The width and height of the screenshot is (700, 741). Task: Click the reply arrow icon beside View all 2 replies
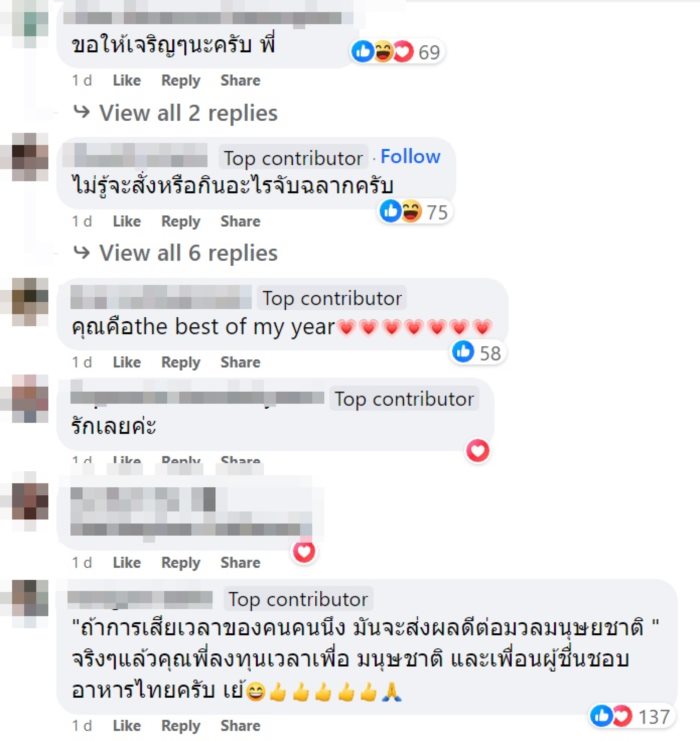[x=82, y=112]
